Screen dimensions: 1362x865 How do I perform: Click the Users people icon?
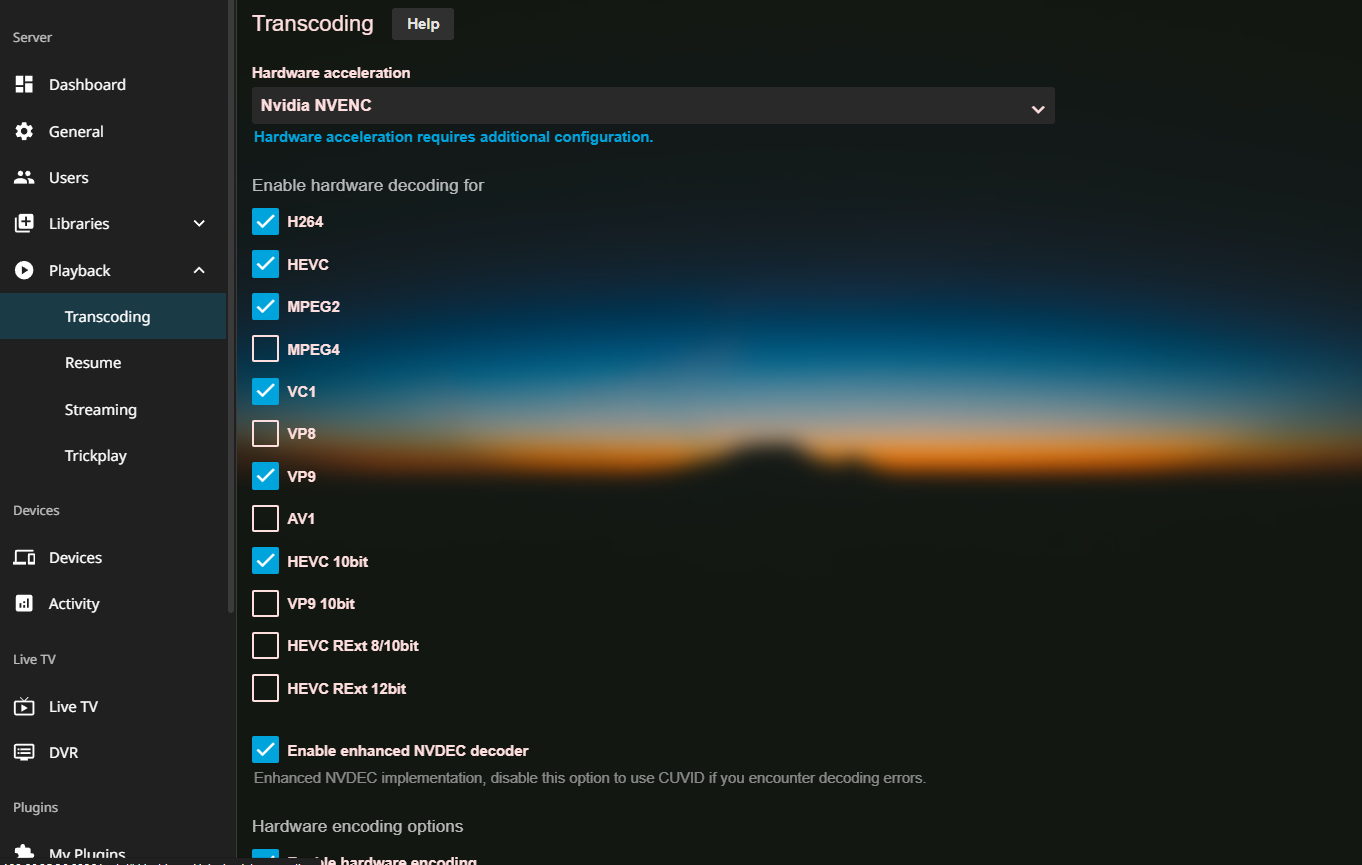click(x=24, y=178)
